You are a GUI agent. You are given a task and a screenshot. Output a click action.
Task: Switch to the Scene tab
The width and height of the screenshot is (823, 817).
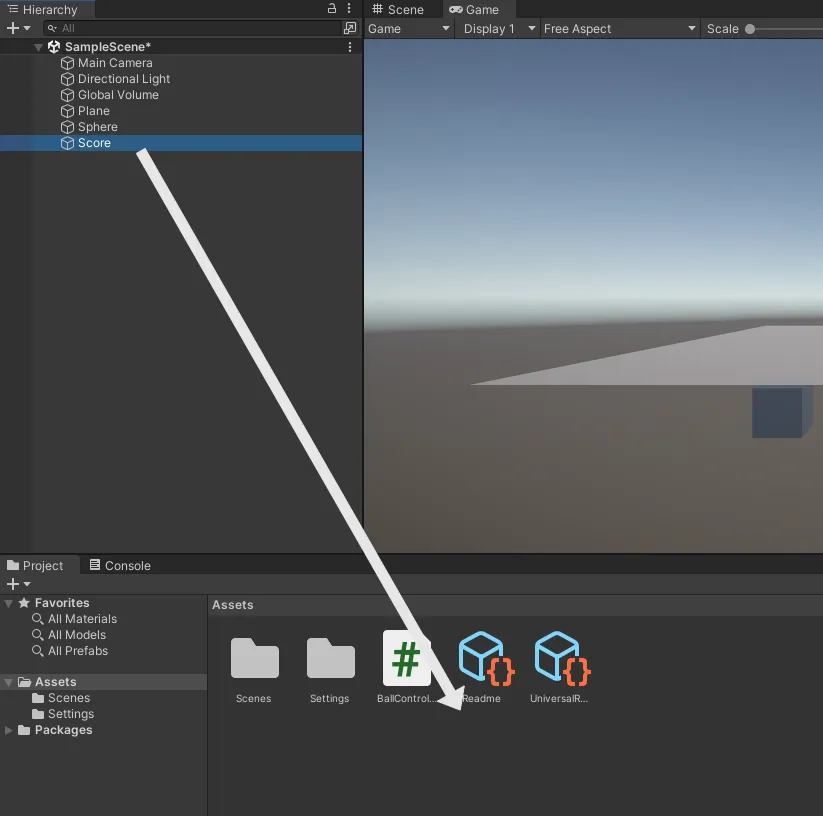pos(398,10)
